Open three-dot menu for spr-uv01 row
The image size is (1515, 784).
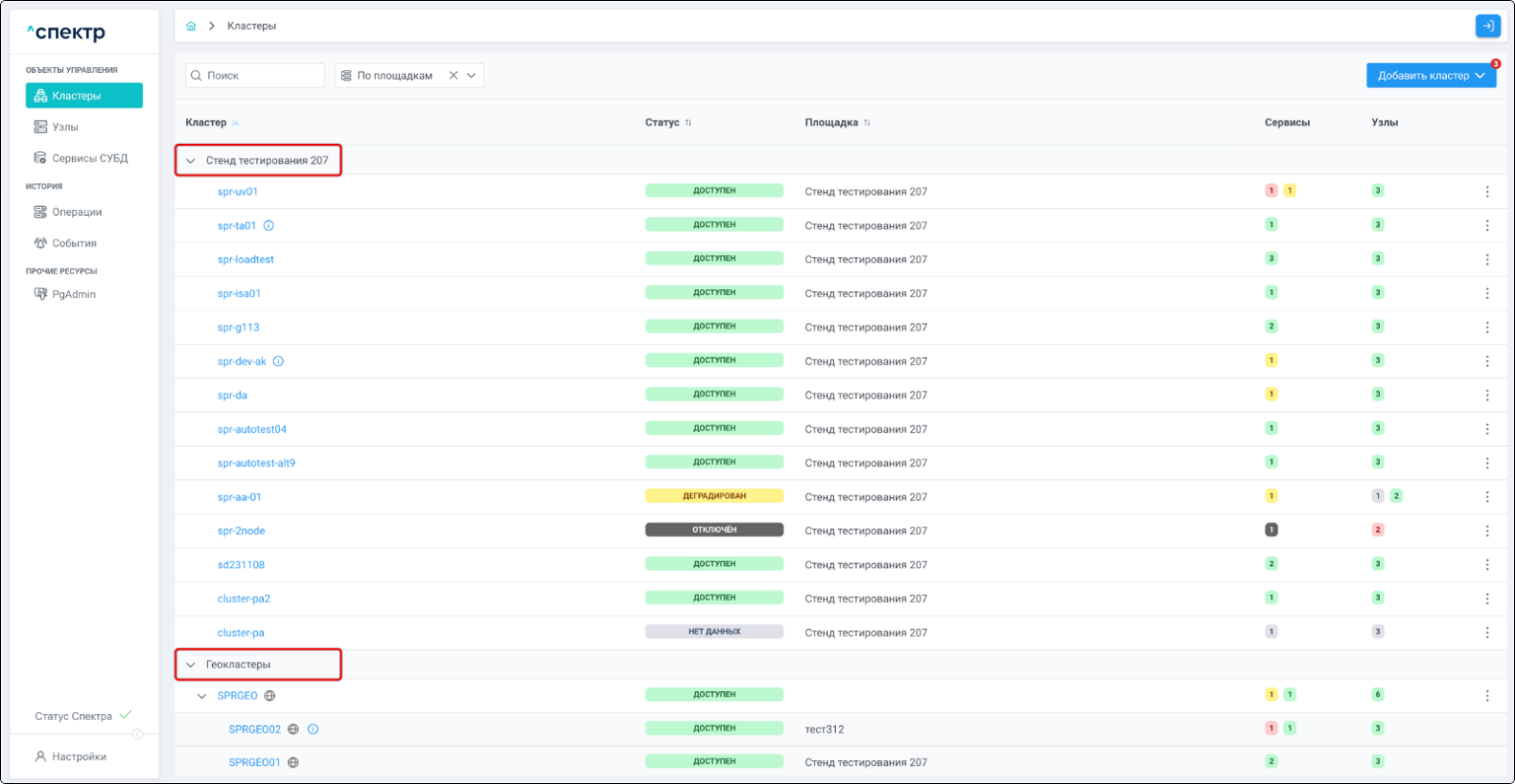pyautogui.click(x=1487, y=192)
